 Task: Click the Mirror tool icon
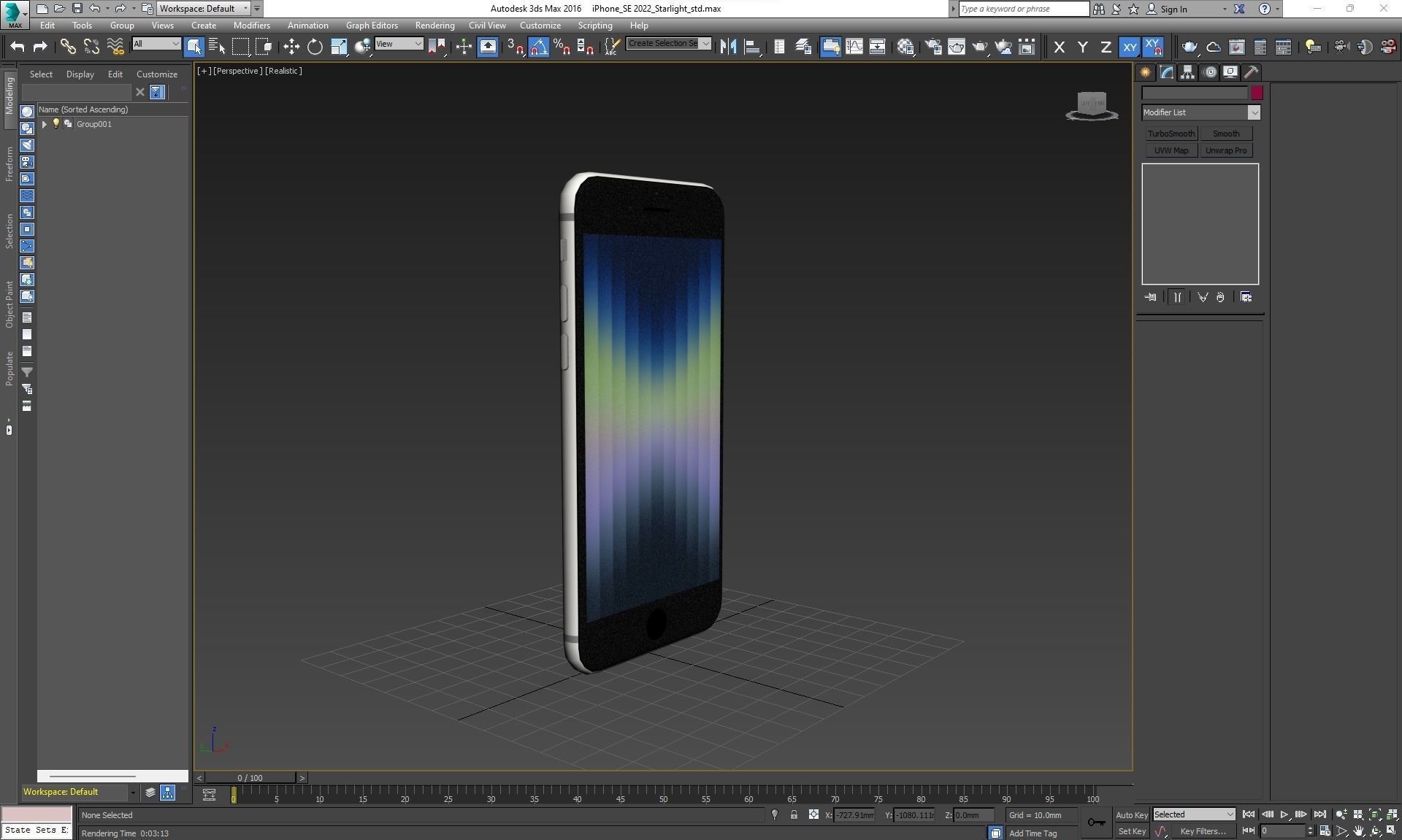click(x=728, y=47)
